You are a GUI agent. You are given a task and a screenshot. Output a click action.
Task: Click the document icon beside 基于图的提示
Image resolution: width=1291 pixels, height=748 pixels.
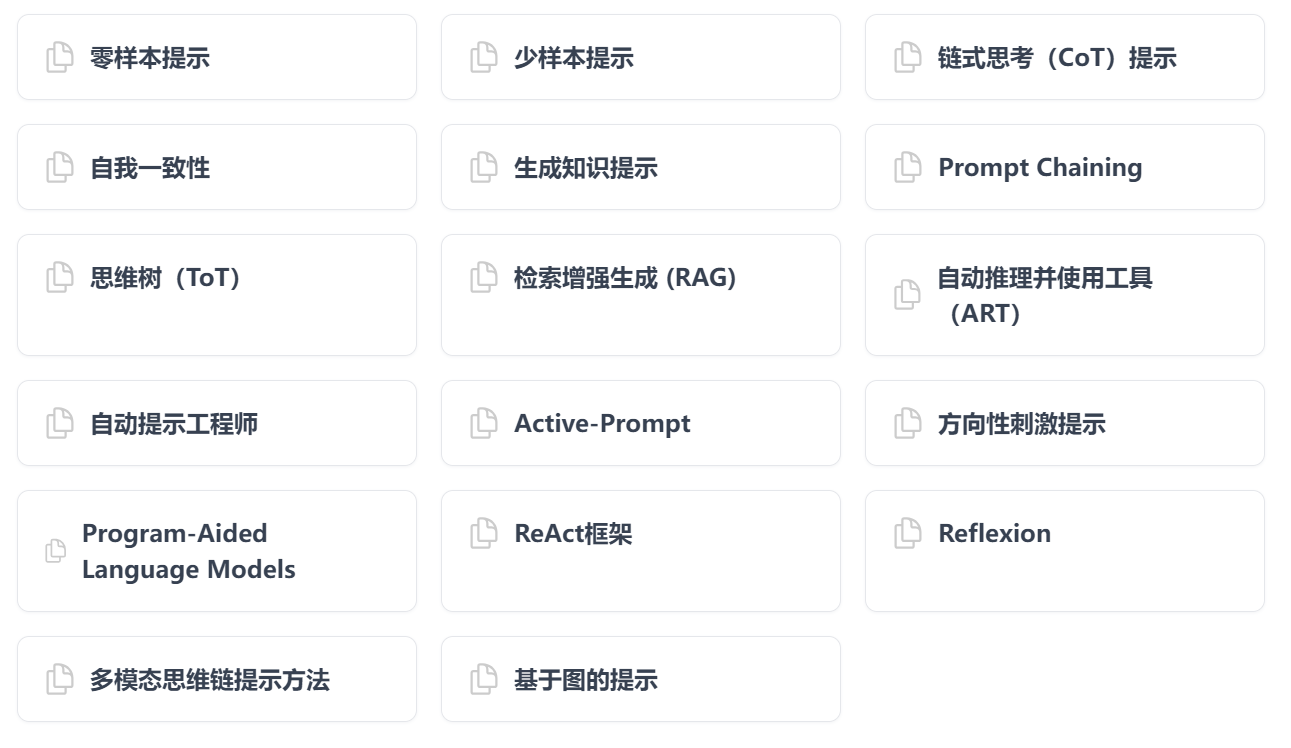tap(484, 679)
